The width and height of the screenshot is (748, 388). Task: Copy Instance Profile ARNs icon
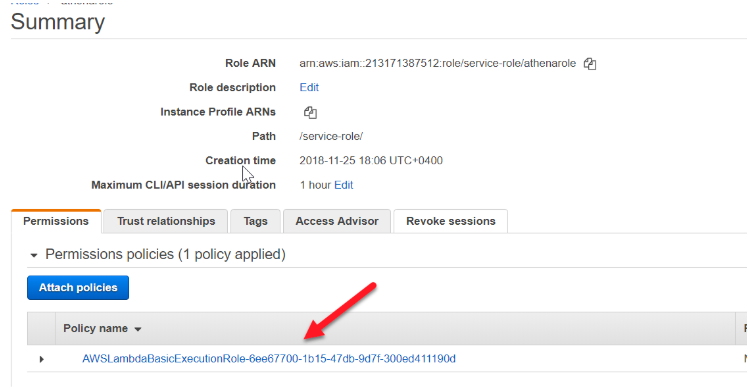tap(310, 112)
